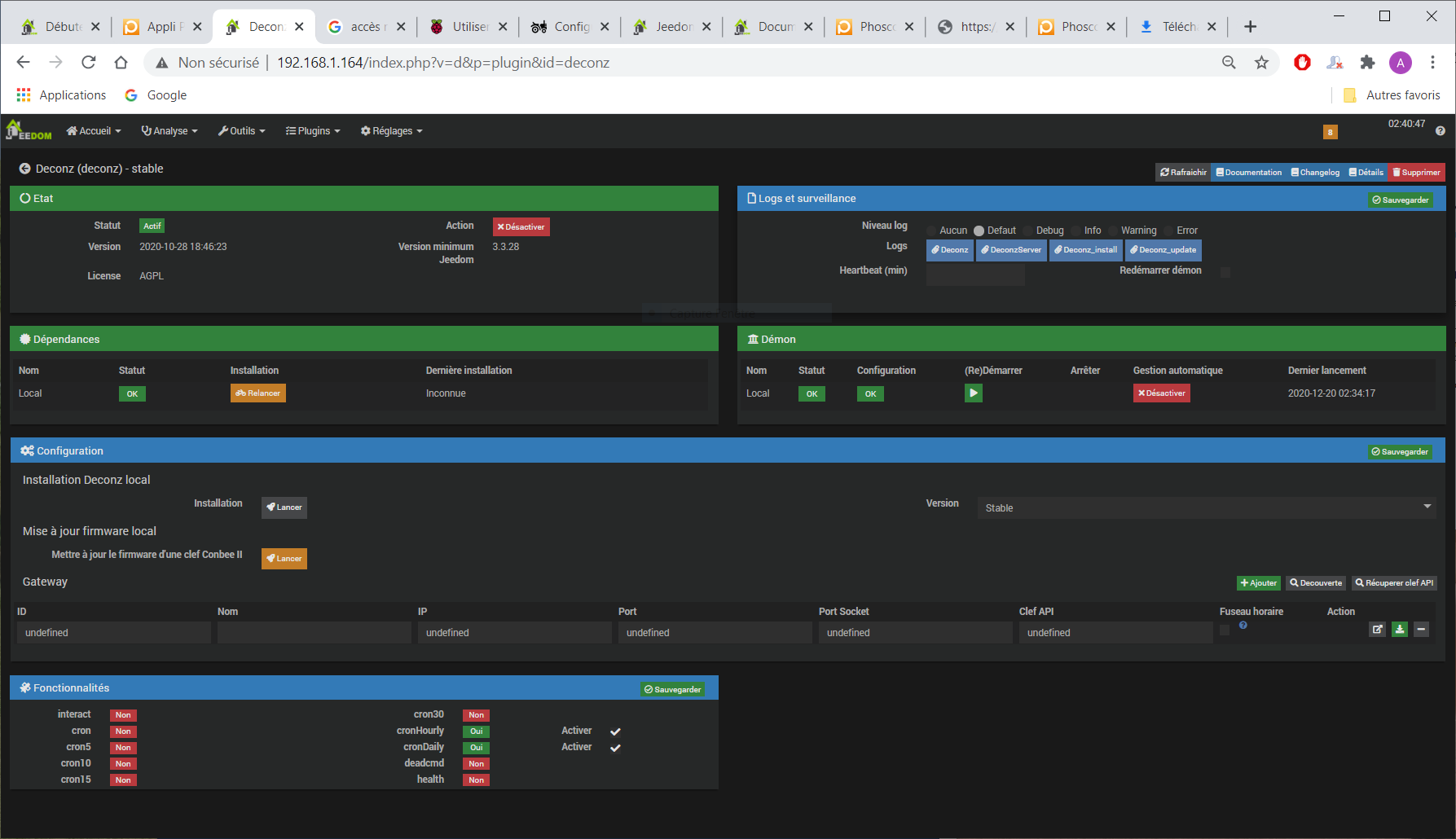Click the Decouverte button

pyautogui.click(x=1316, y=583)
